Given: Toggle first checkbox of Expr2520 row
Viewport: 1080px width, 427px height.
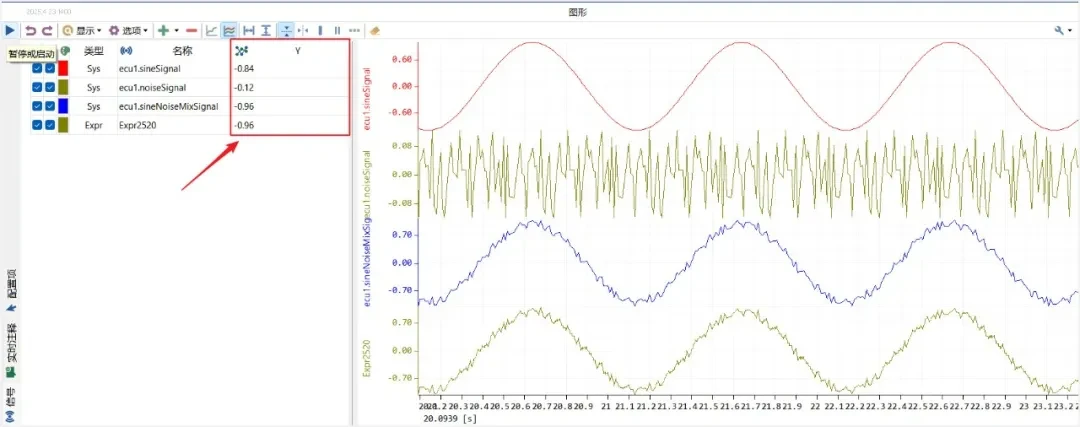Looking at the screenshot, I should pyautogui.click(x=37, y=125).
